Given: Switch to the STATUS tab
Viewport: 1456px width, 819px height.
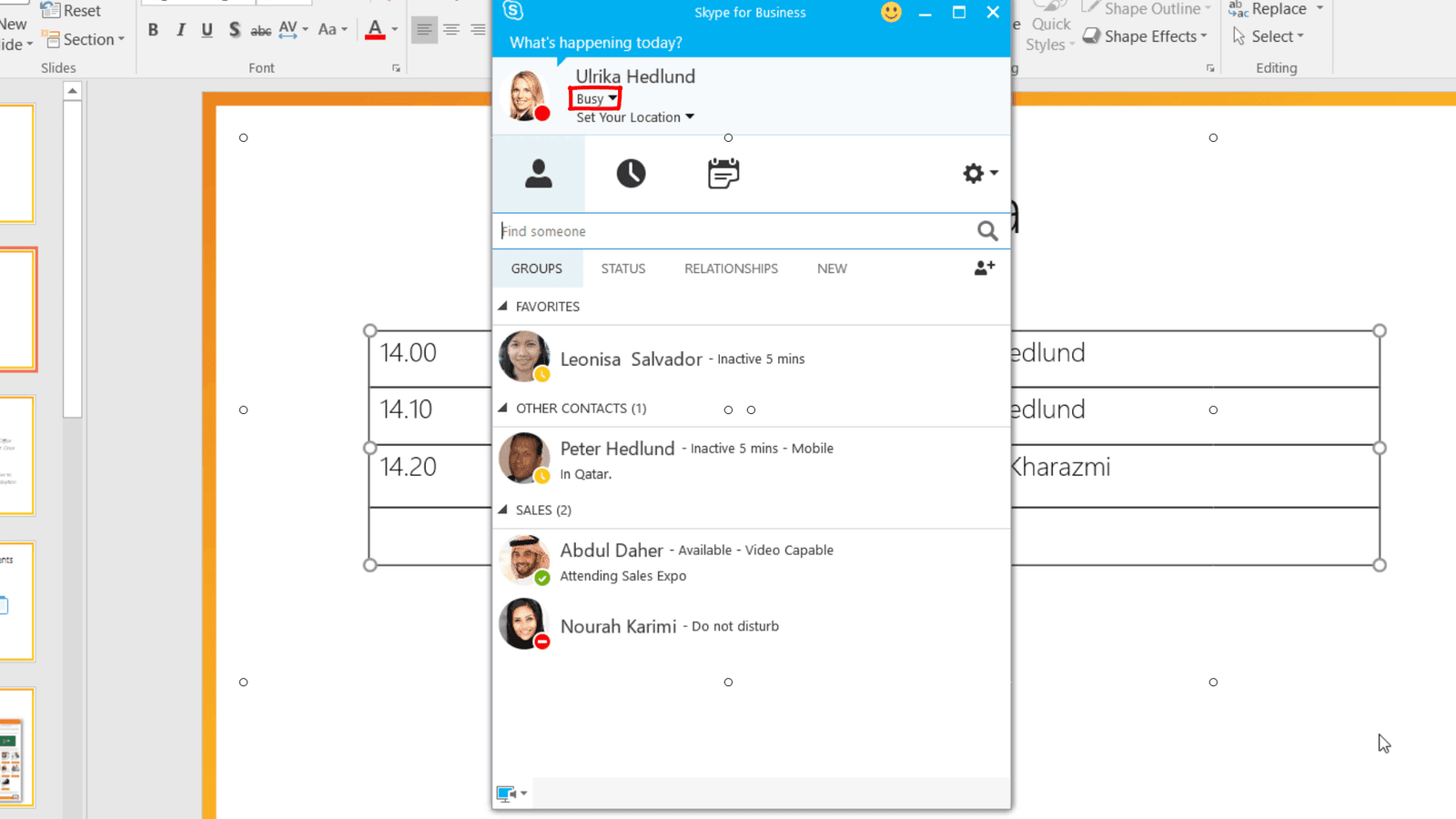Looking at the screenshot, I should pyautogui.click(x=623, y=268).
